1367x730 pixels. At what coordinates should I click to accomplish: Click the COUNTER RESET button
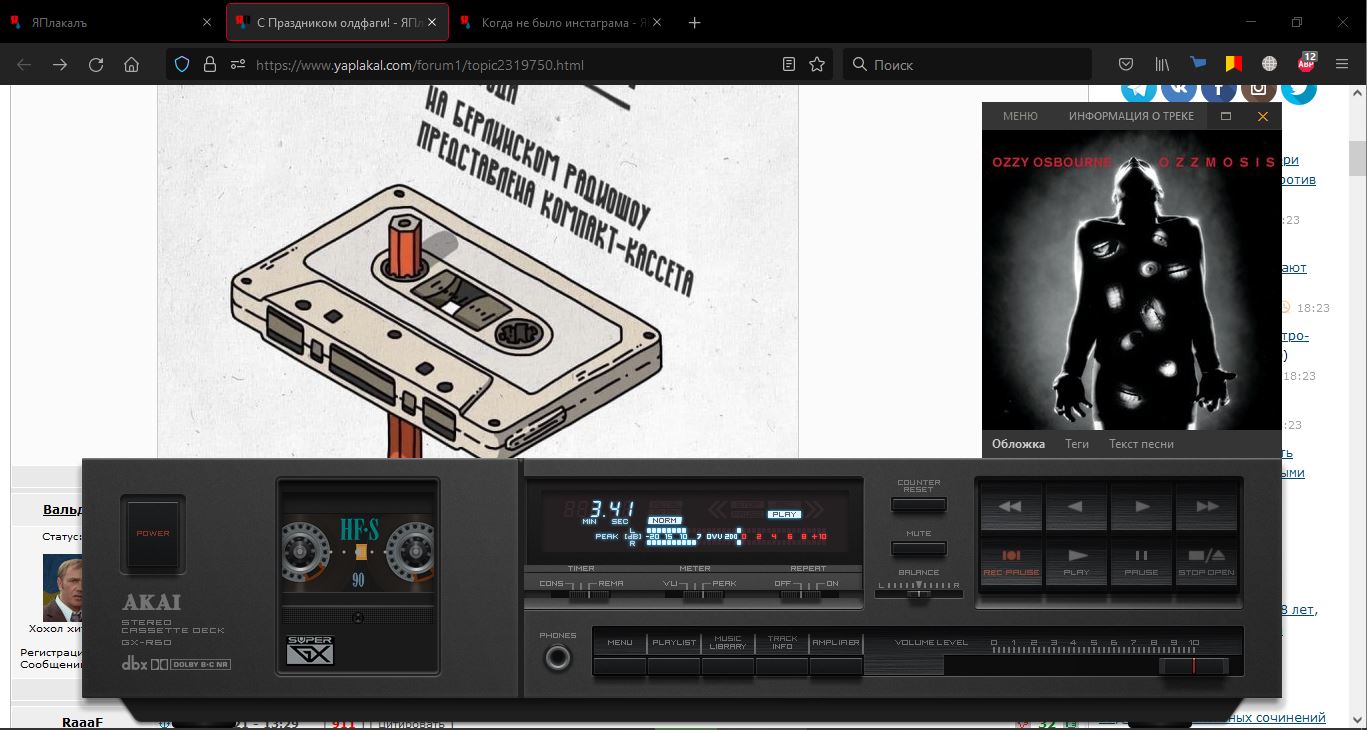pyautogui.click(x=919, y=504)
